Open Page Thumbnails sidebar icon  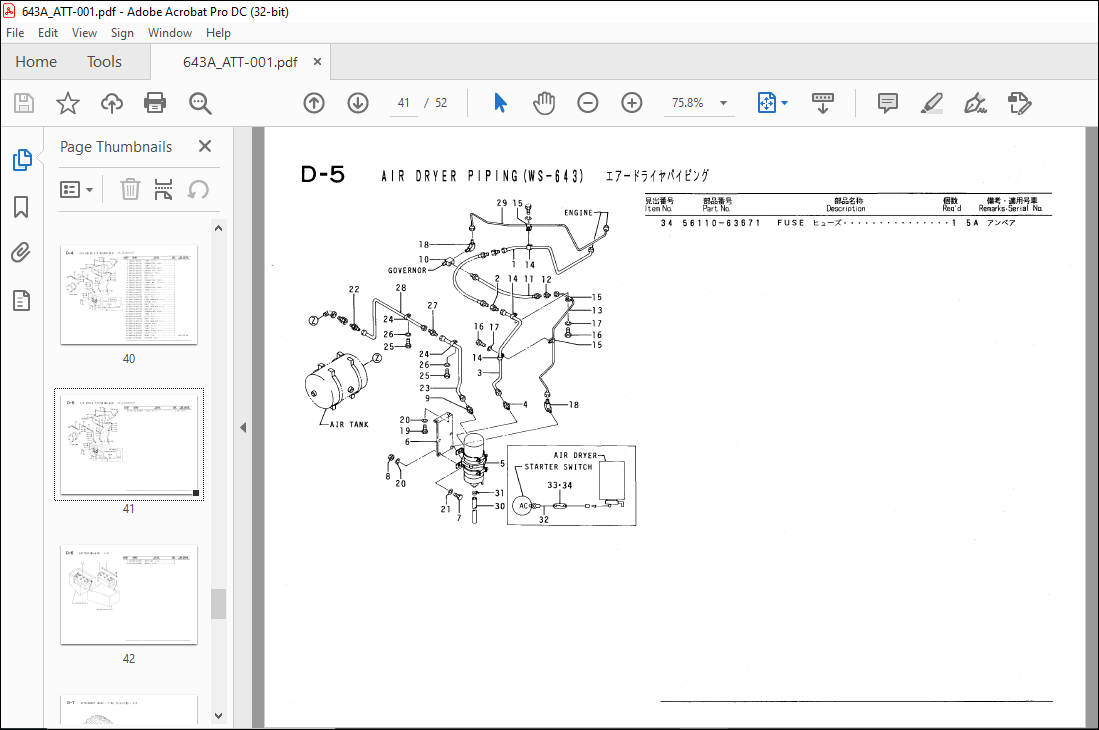tap(22, 160)
